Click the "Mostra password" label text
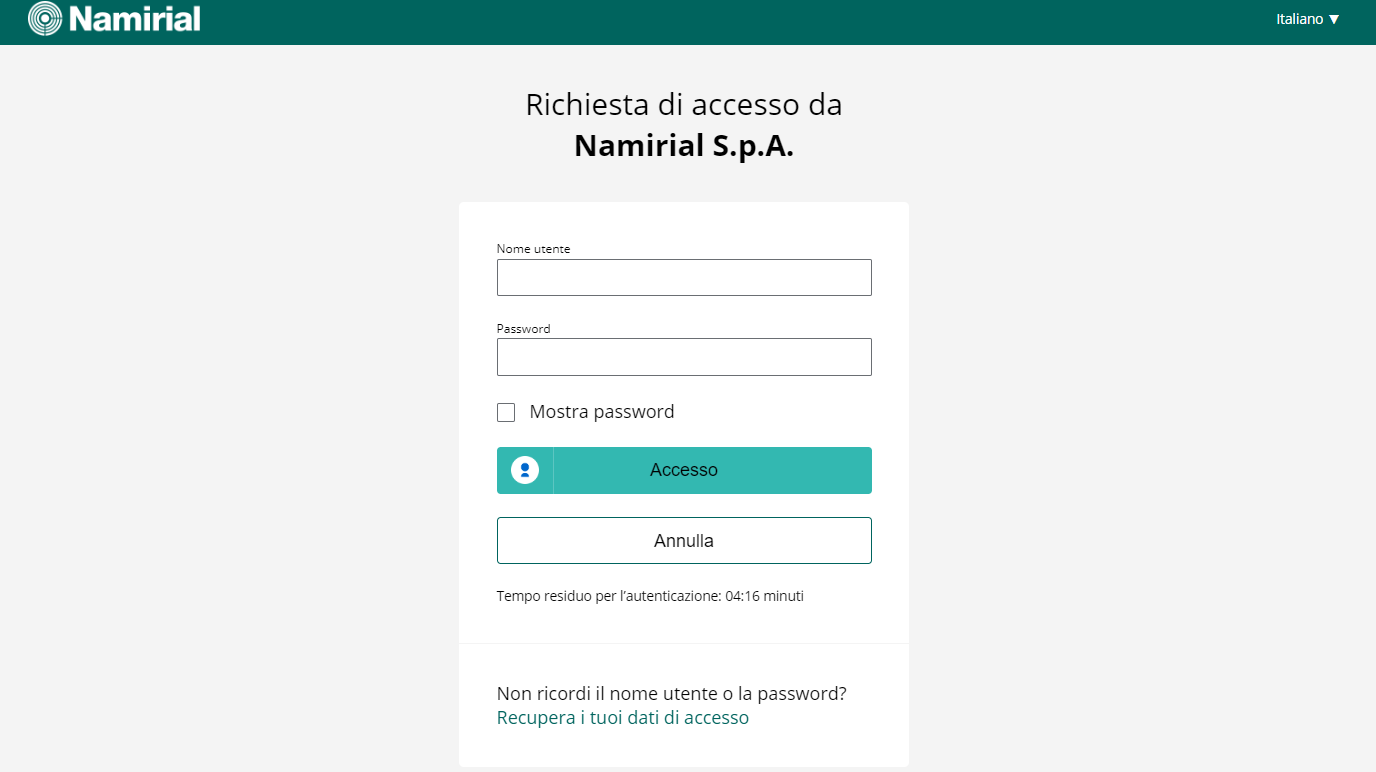The image size is (1376, 772). pyautogui.click(x=602, y=411)
